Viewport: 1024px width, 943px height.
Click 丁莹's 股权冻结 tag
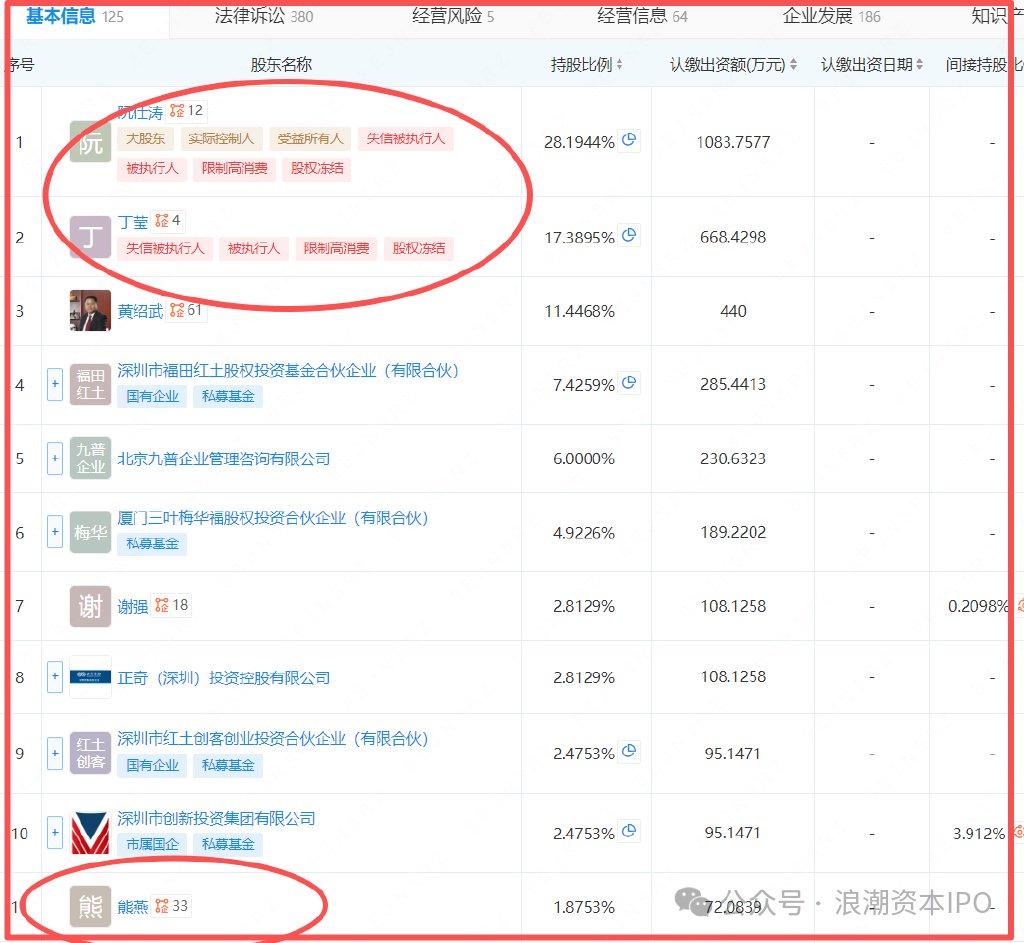[x=419, y=248]
